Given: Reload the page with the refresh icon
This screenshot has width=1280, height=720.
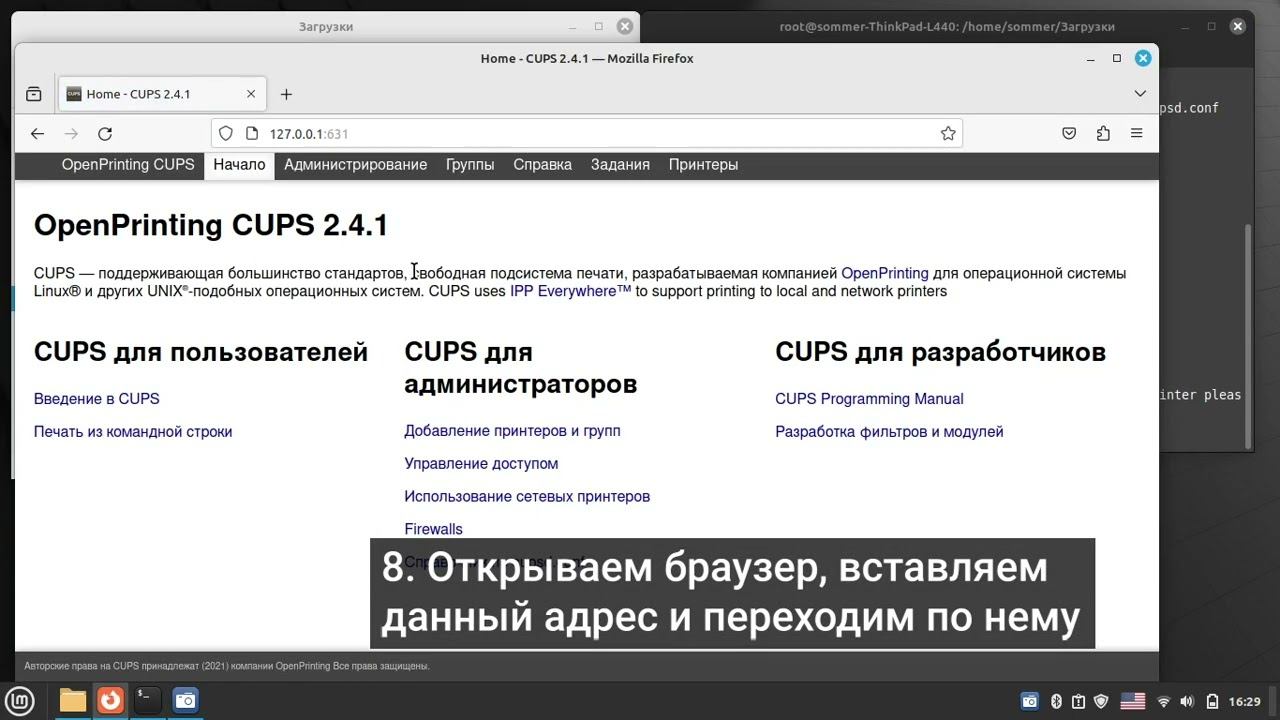Looking at the screenshot, I should 105,133.
